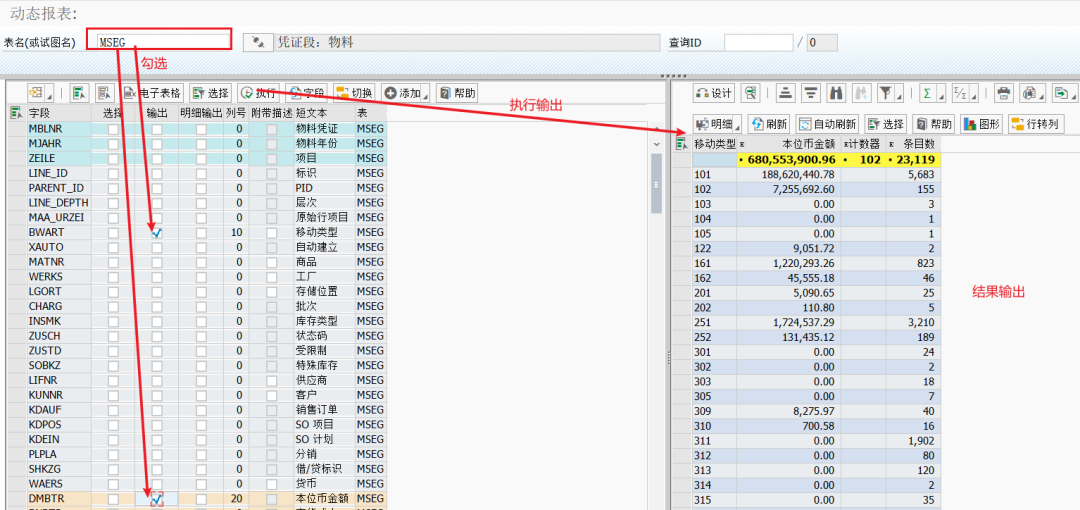Click the 切换 switch button

coord(353,93)
